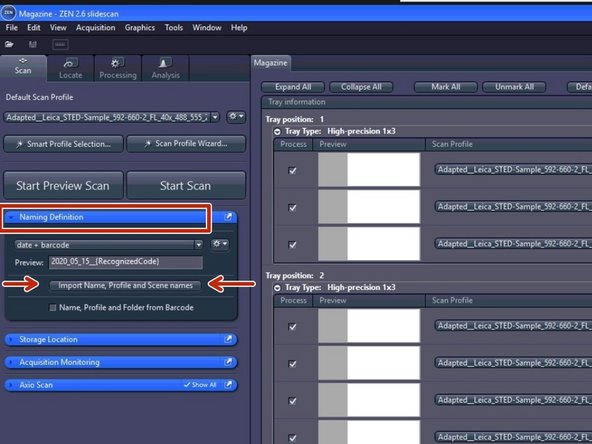The height and width of the screenshot is (444, 592).
Task: Click the Start Scan button
Action: [x=186, y=185]
